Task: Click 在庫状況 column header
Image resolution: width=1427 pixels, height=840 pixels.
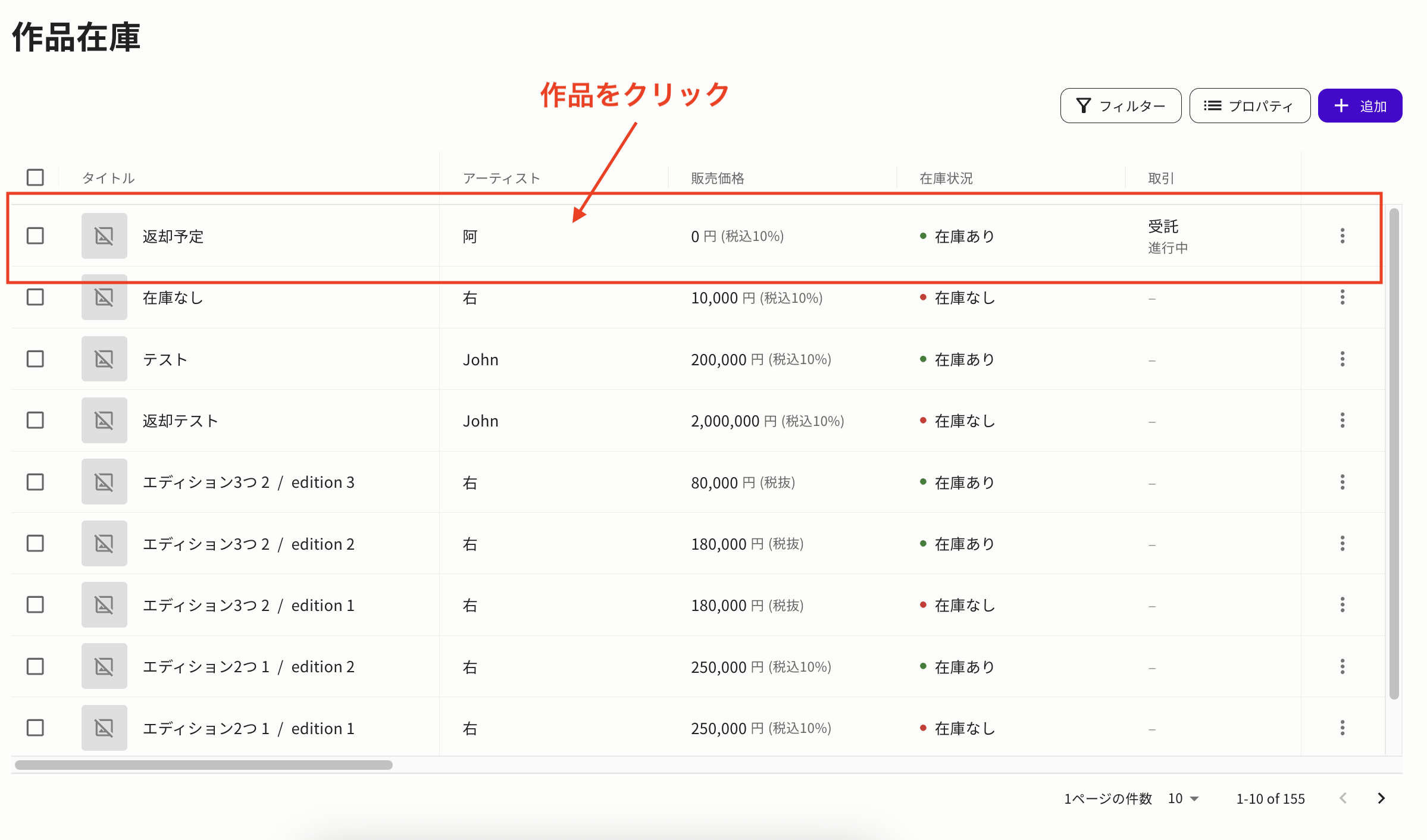Action: click(946, 178)
